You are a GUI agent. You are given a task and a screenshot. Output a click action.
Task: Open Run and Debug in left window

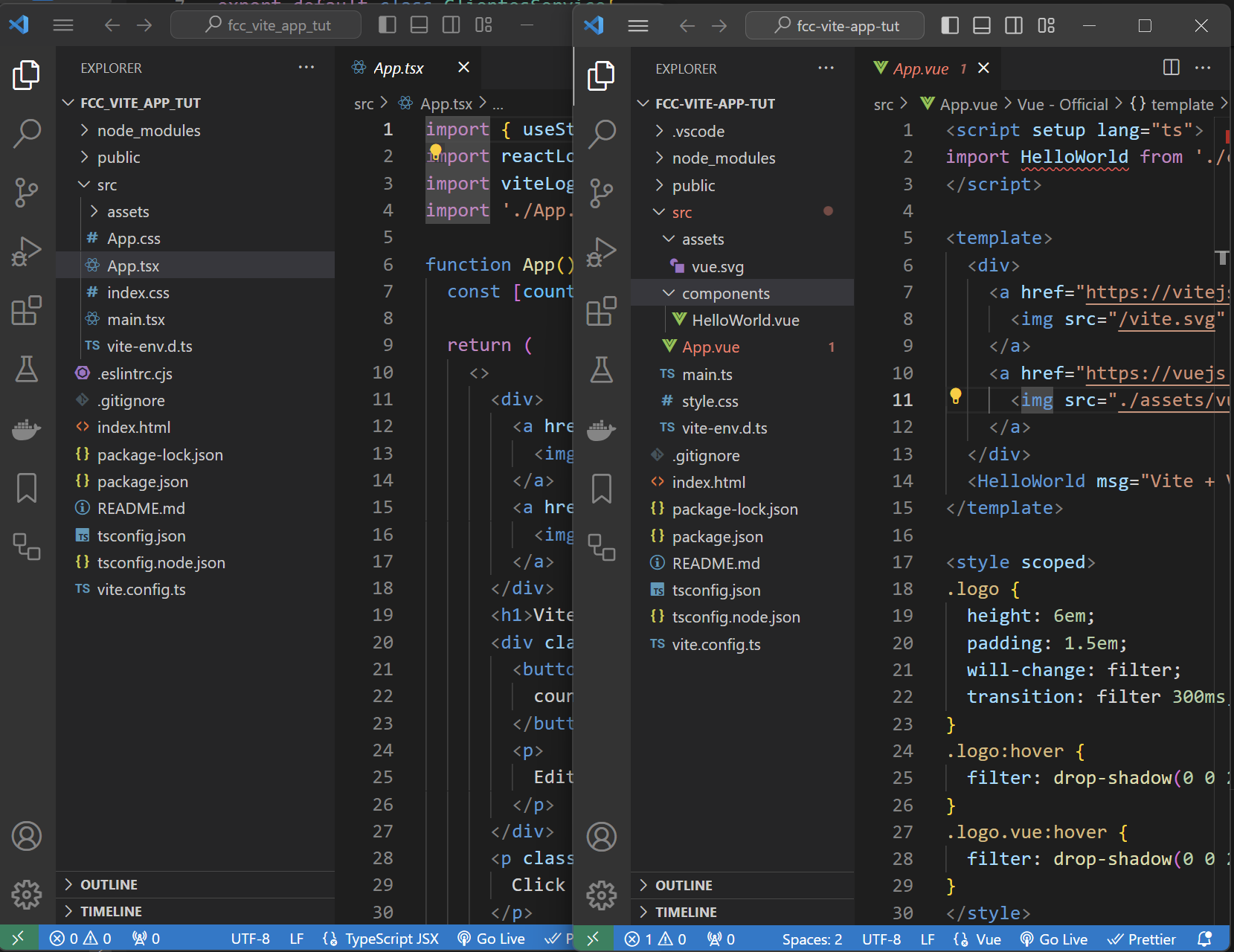(26, 251)
